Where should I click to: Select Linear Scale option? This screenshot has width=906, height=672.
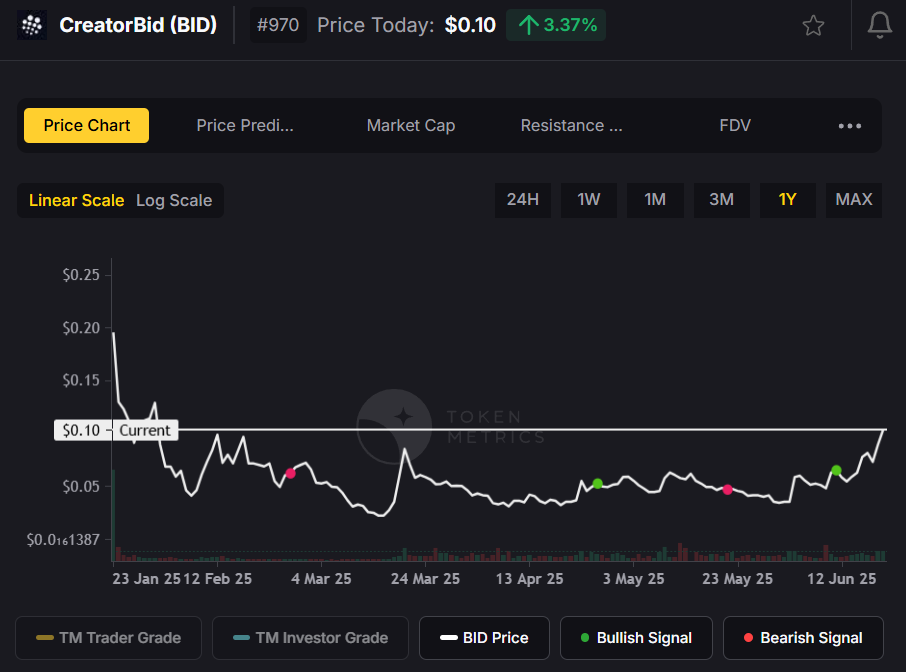click(x=76, y=201)
